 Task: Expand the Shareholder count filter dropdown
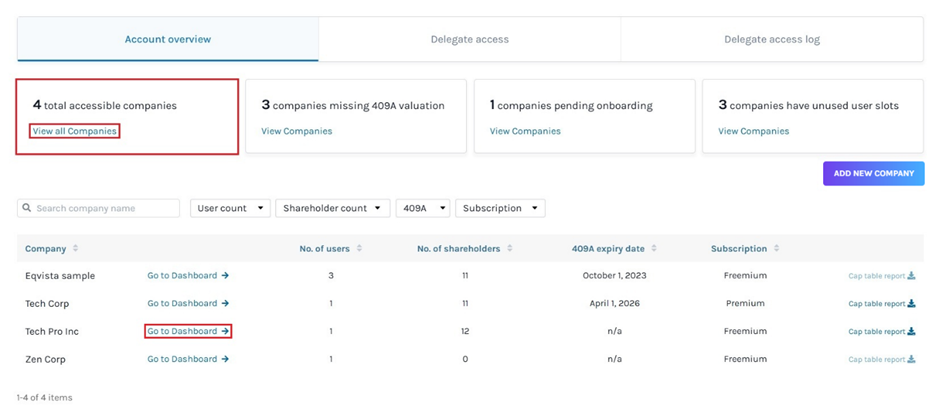[332, 208]
